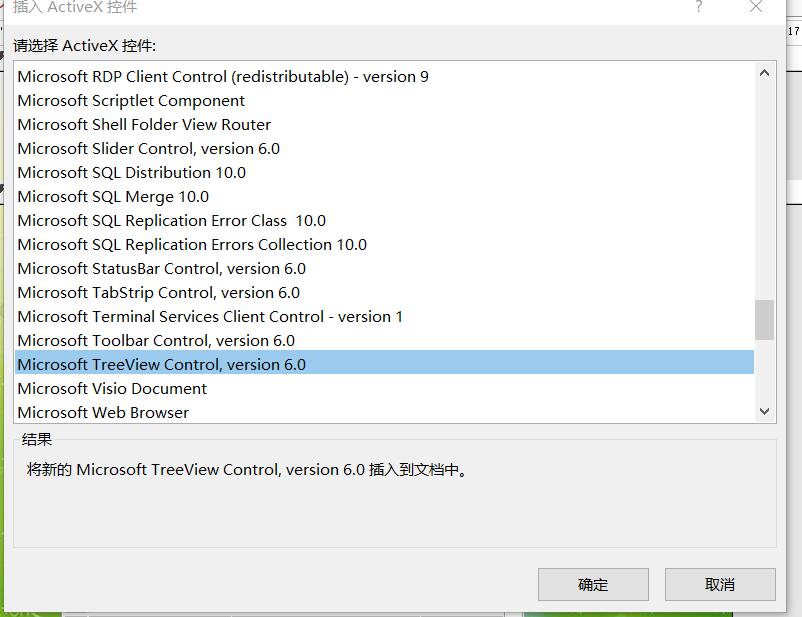Select Microsoft SQL Distribution 10.0

coord(384,173)
